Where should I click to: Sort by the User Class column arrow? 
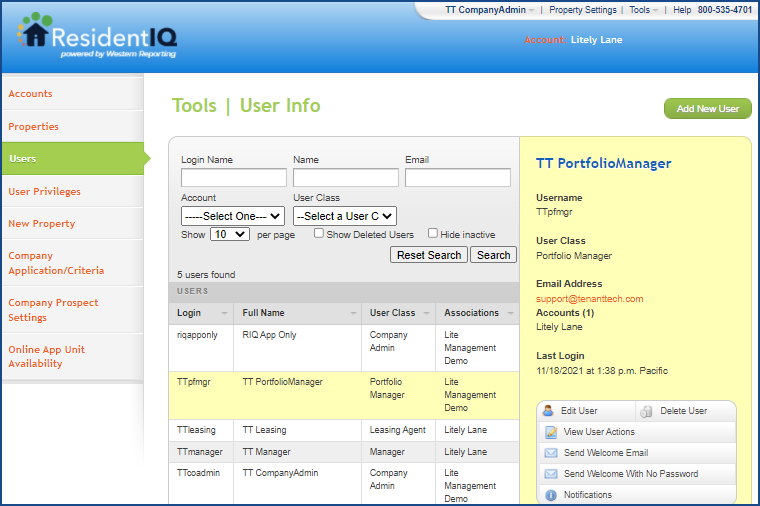(426, 314)
